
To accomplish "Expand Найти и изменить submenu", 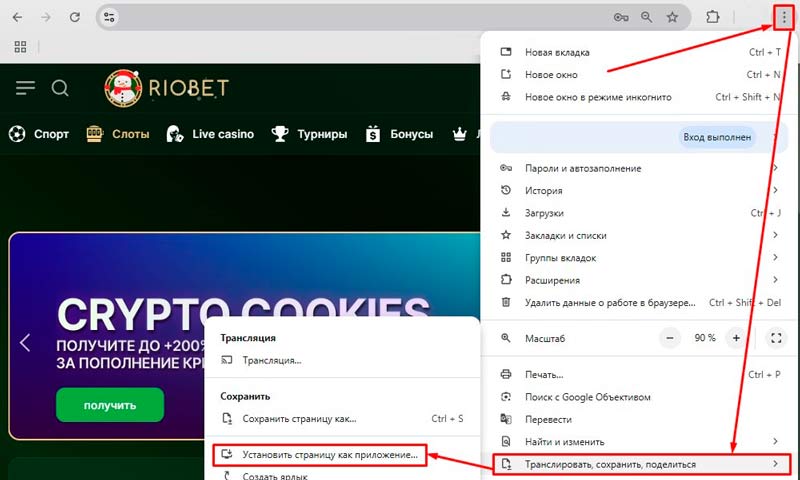I will tap(640, 442).
